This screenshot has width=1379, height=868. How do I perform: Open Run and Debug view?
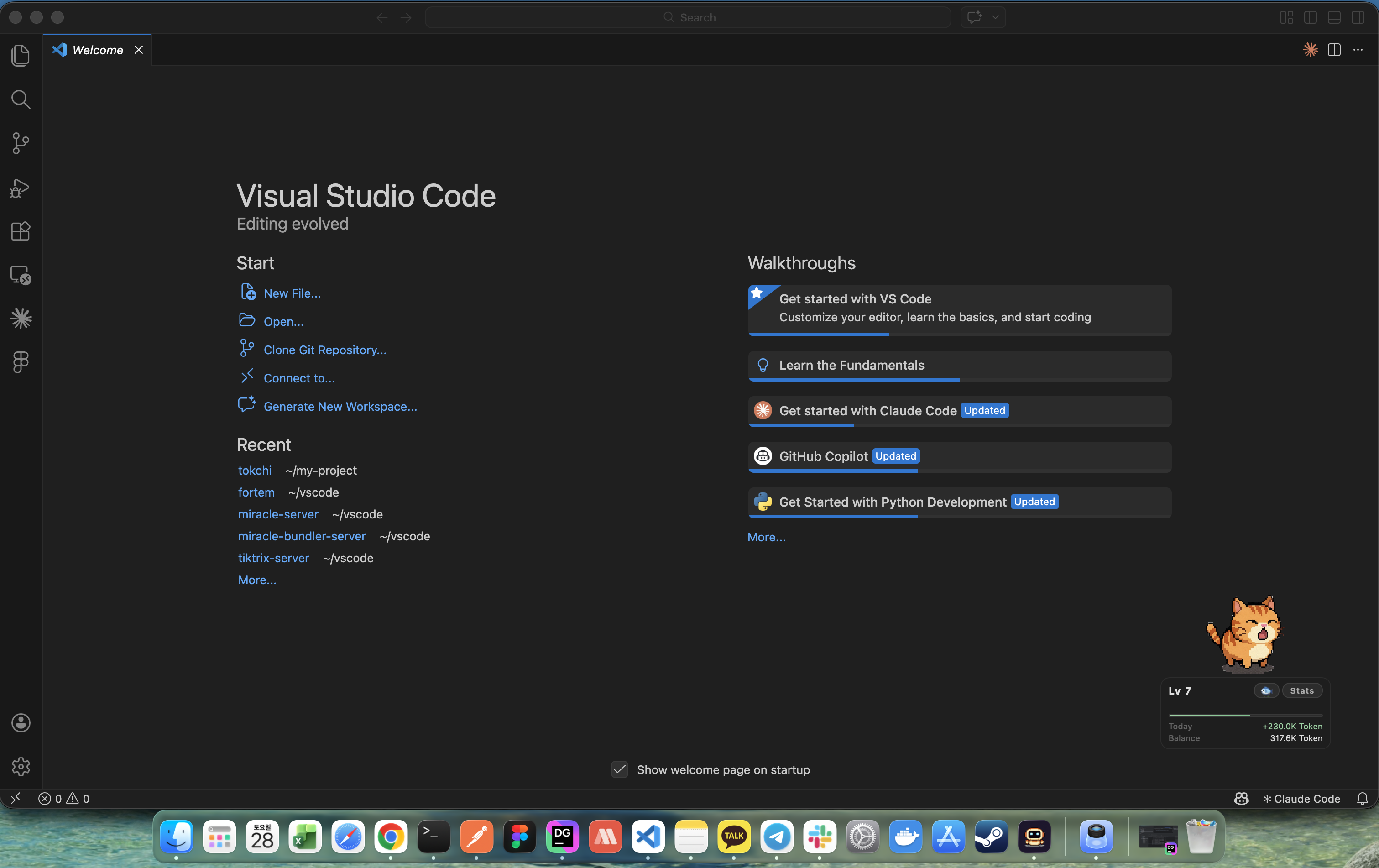(21, 188)
